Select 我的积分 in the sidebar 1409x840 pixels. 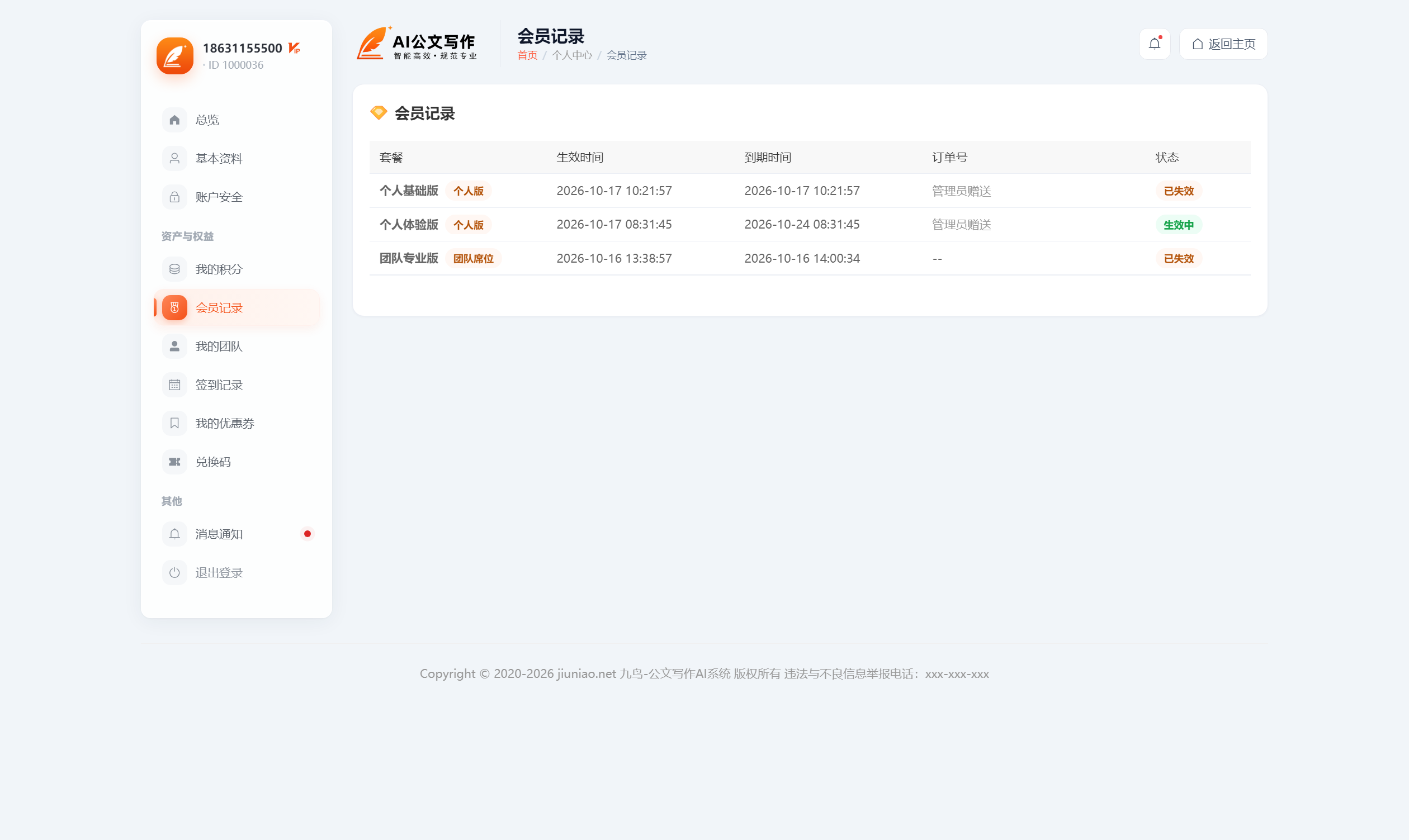(236, 269)
